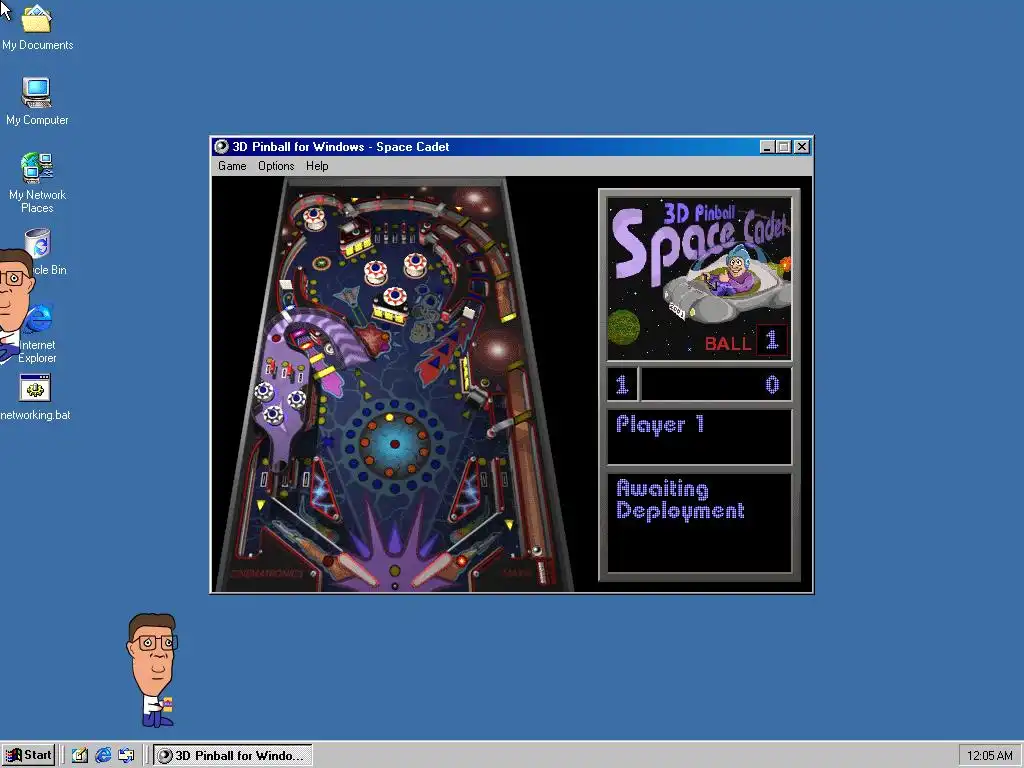Click the player number 1 box

click(622, 385)
